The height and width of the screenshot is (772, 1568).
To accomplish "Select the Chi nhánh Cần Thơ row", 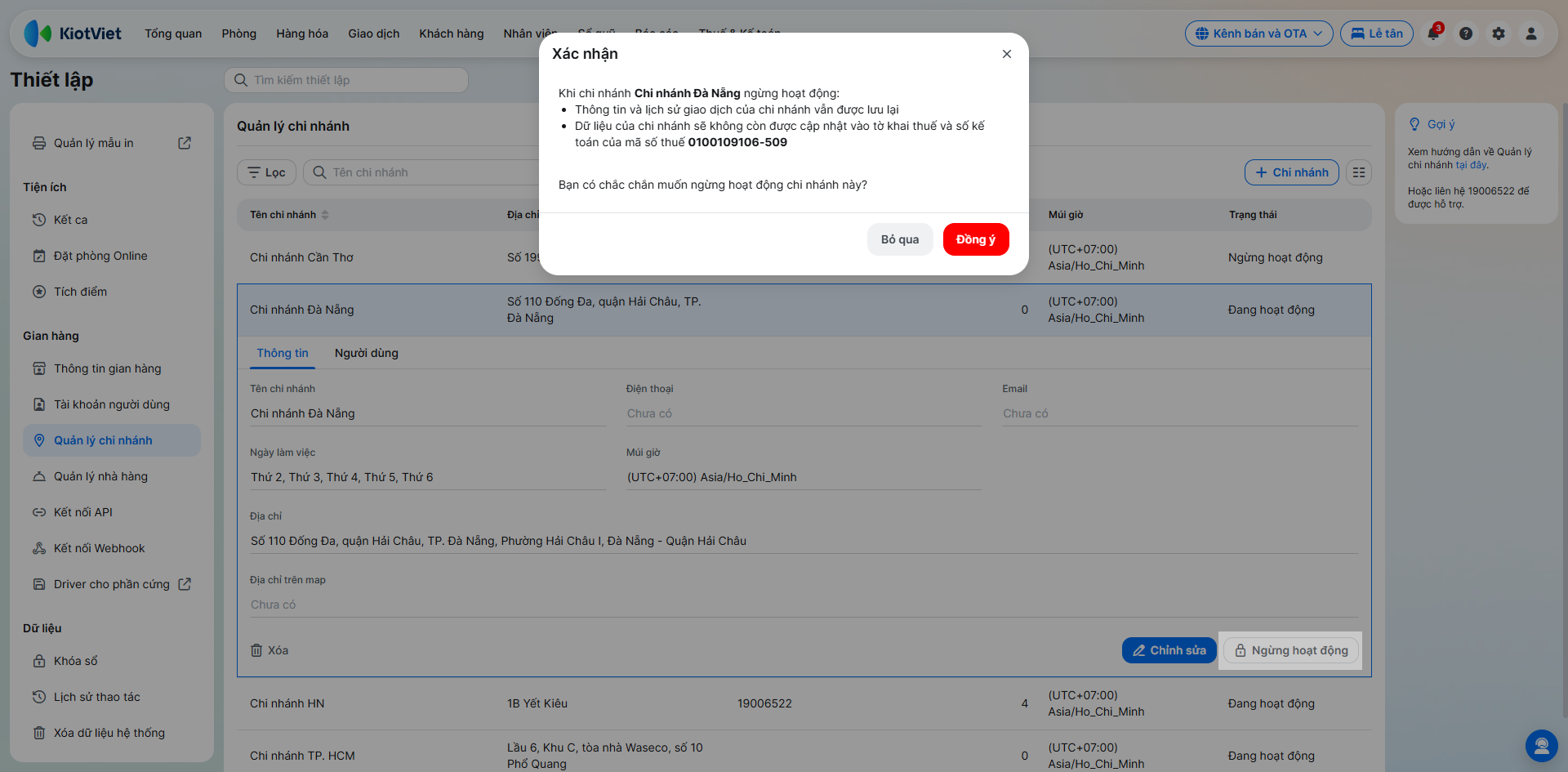I will click(x=804, y=257).
